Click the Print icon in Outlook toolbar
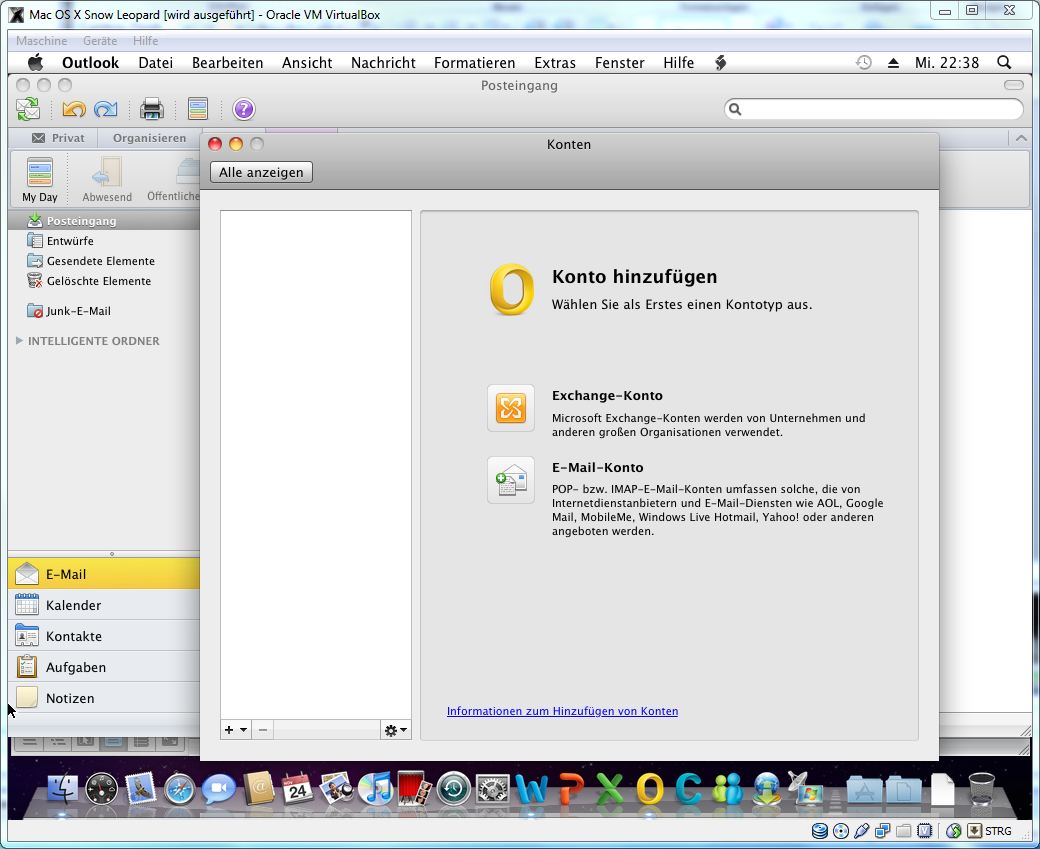The image size is (1040, 849). (152, 109)
